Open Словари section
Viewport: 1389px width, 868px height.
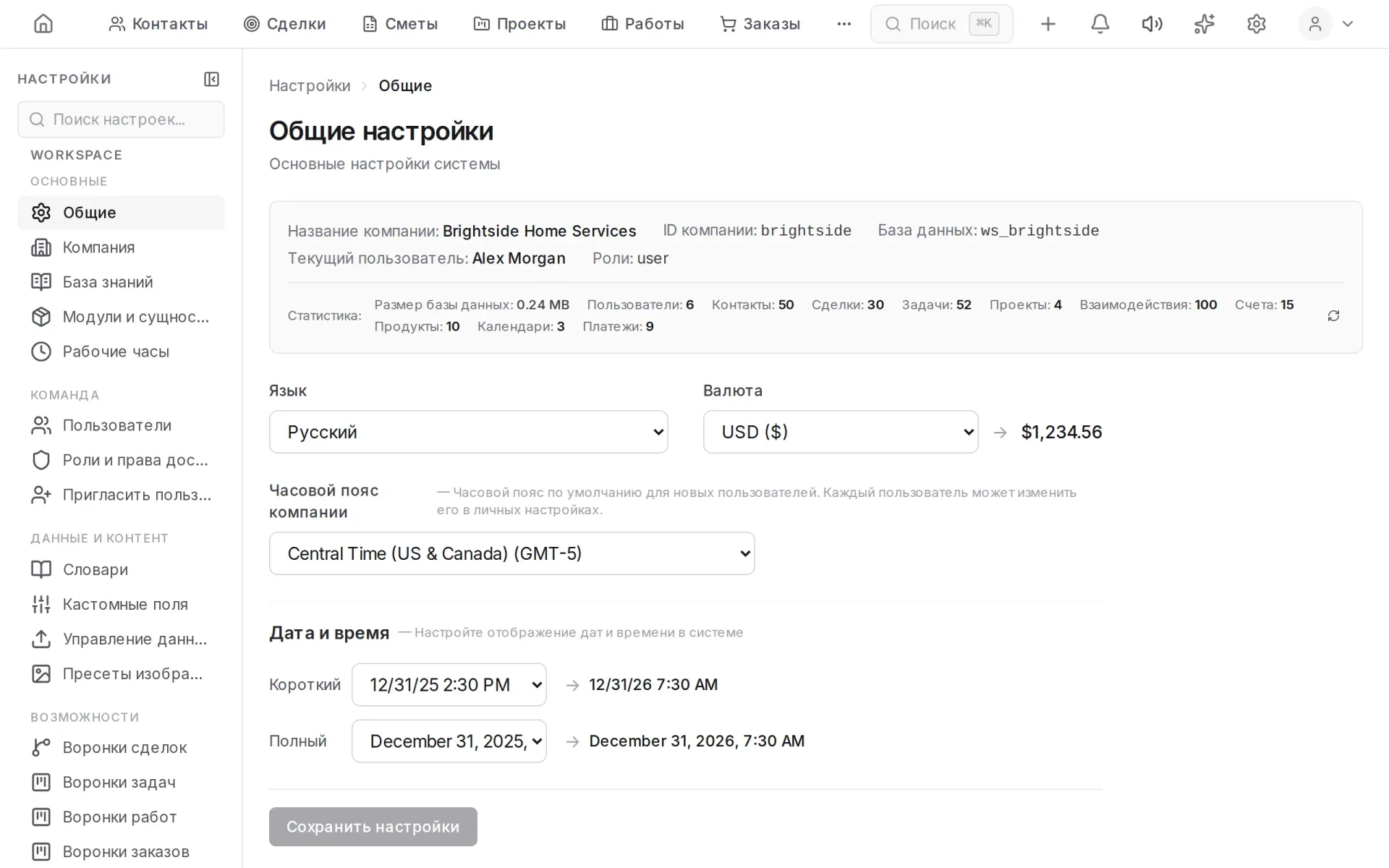[x=121, y=569]
